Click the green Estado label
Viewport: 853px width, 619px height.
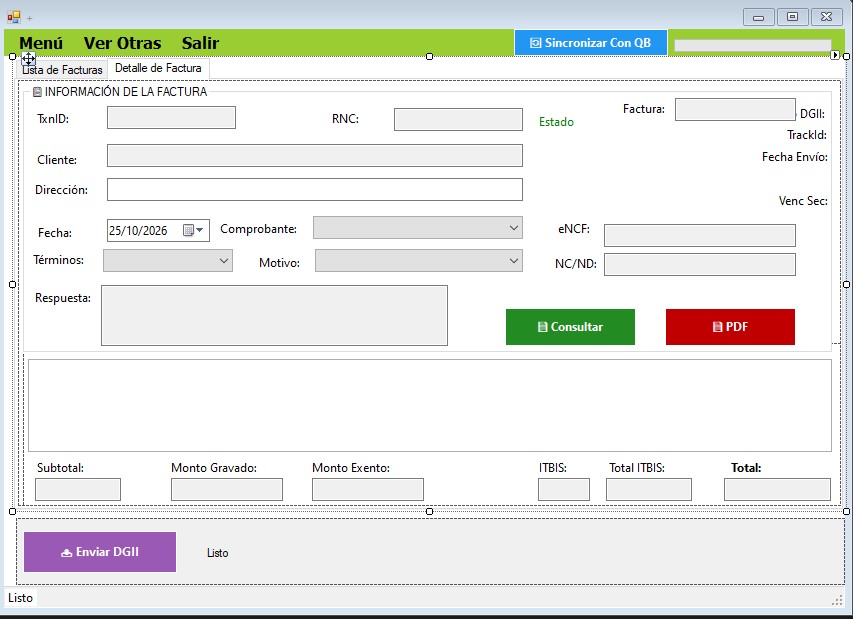pyautogui.click(x=556, y=122)
